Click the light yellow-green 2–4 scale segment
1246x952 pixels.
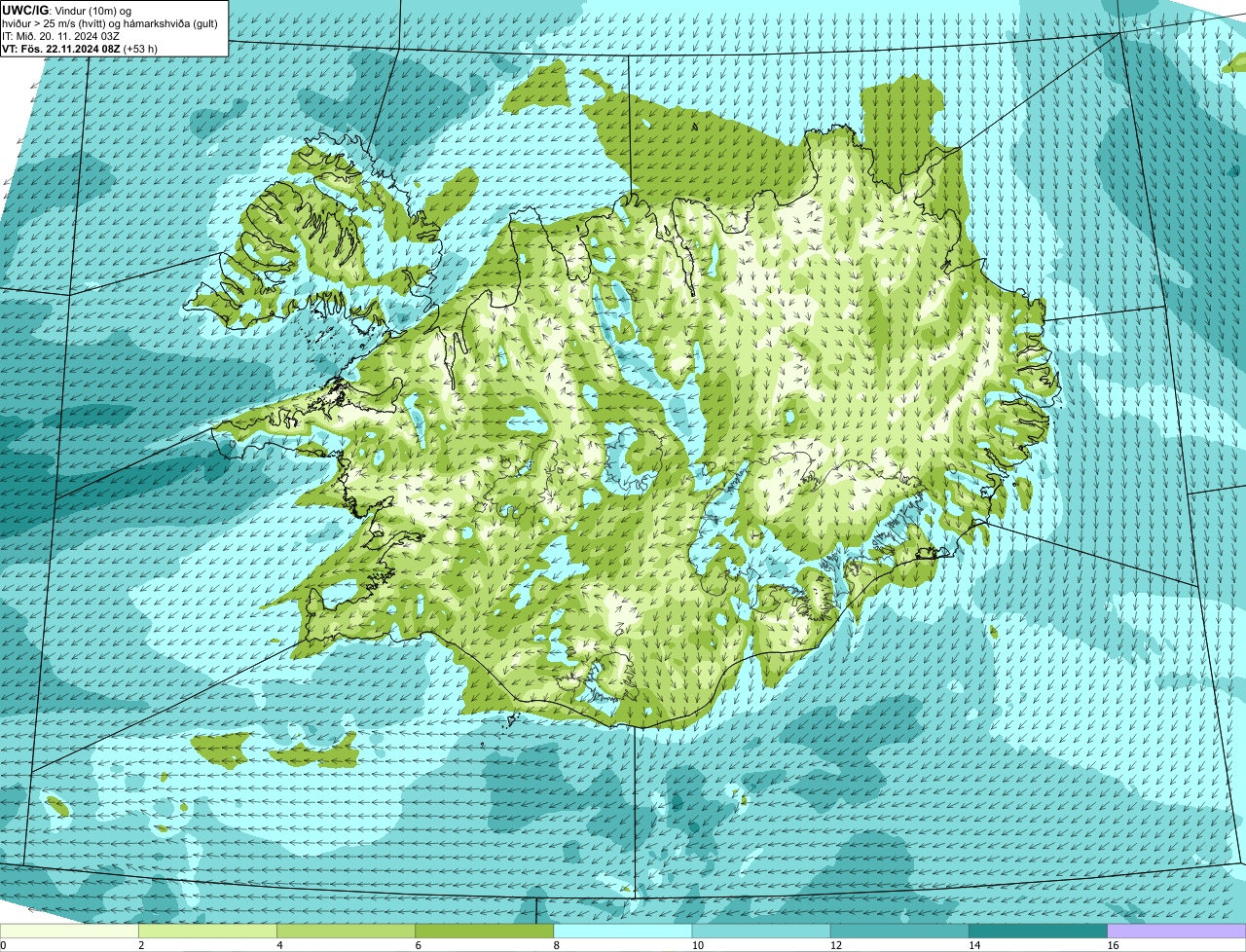click(x=207, y=932)
